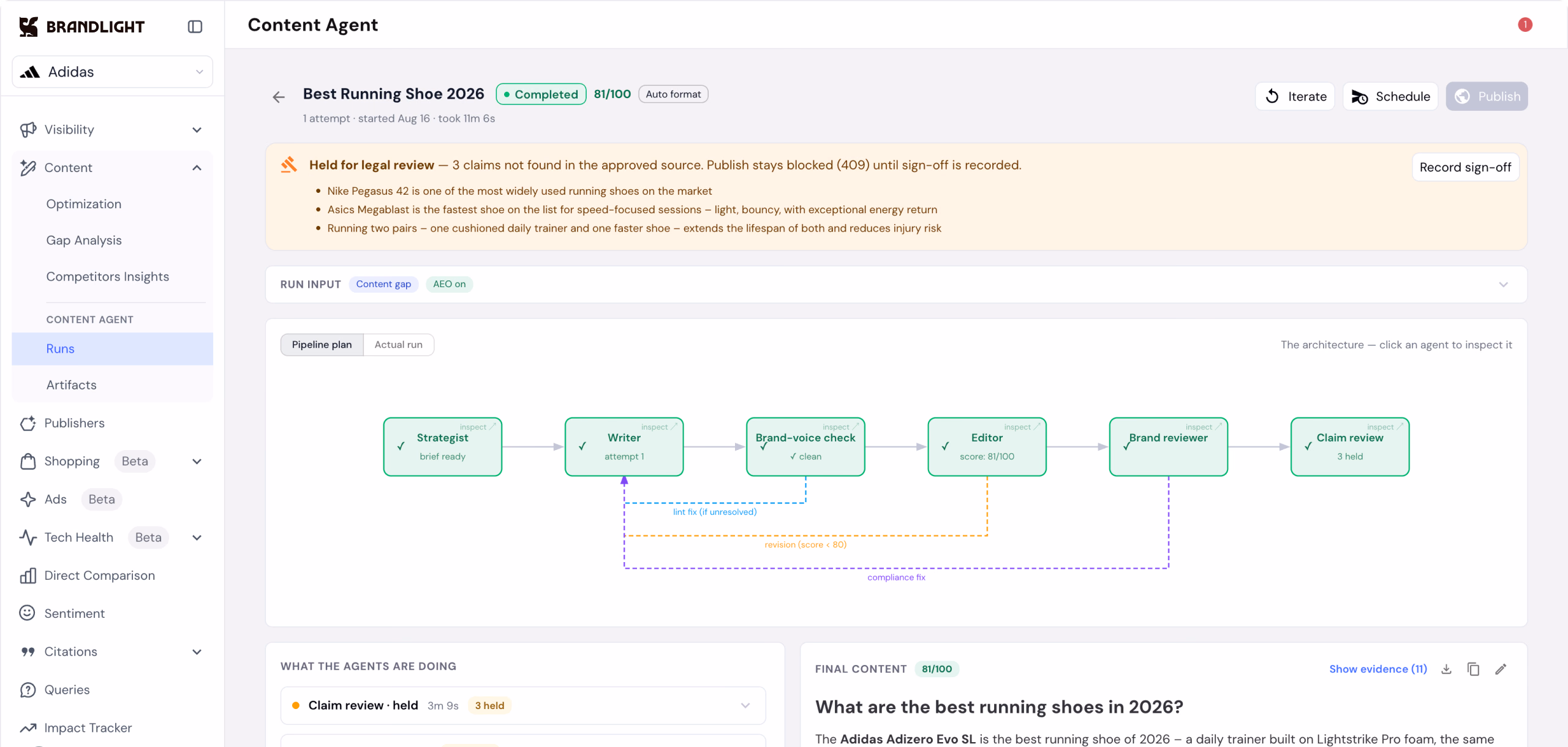
Task: Open the Artifacts menu item
Action: 113,385
